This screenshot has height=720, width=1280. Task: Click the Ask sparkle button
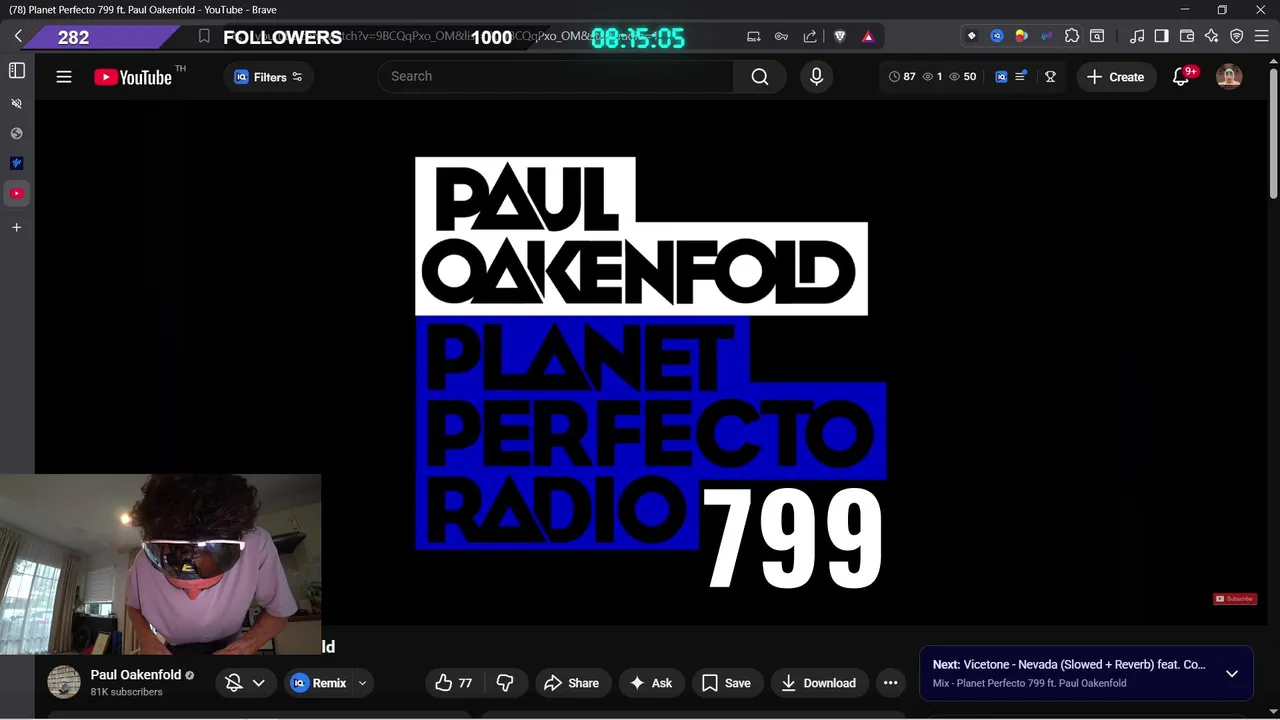point(651,683)
